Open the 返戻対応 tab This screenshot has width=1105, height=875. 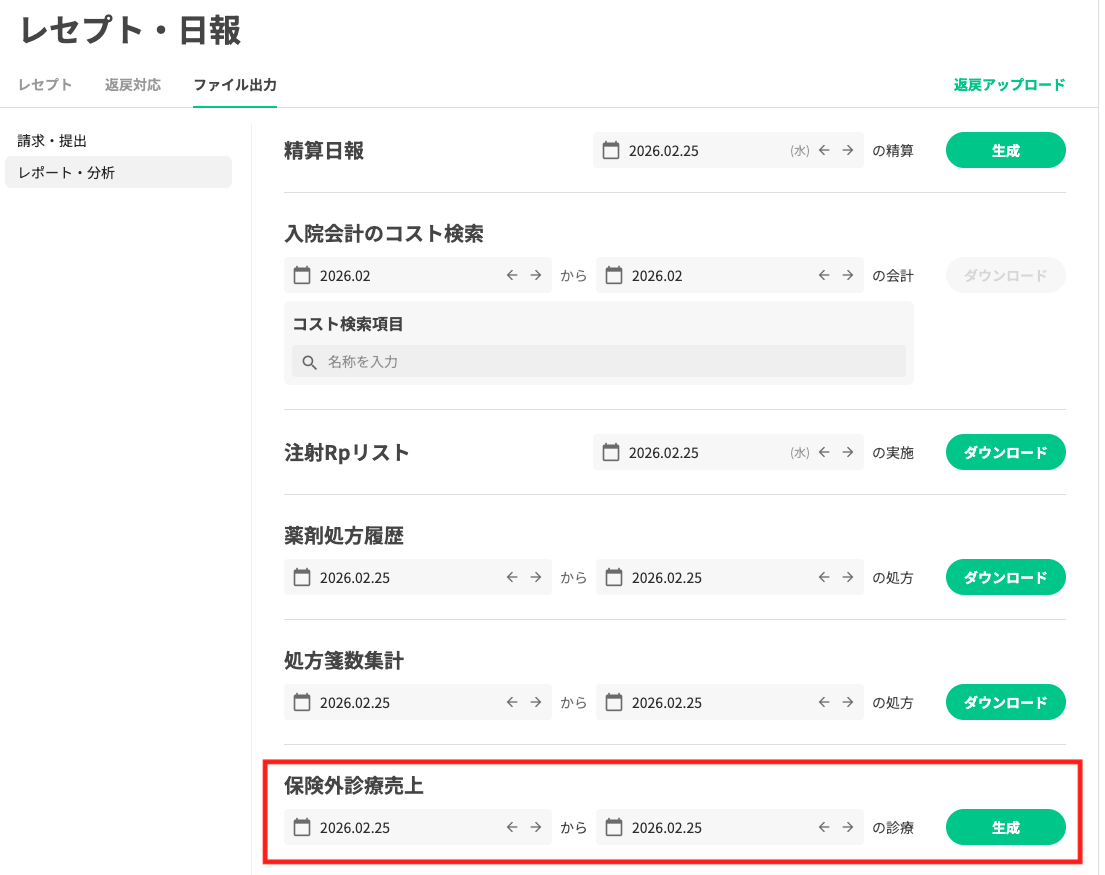coord(133,85)
